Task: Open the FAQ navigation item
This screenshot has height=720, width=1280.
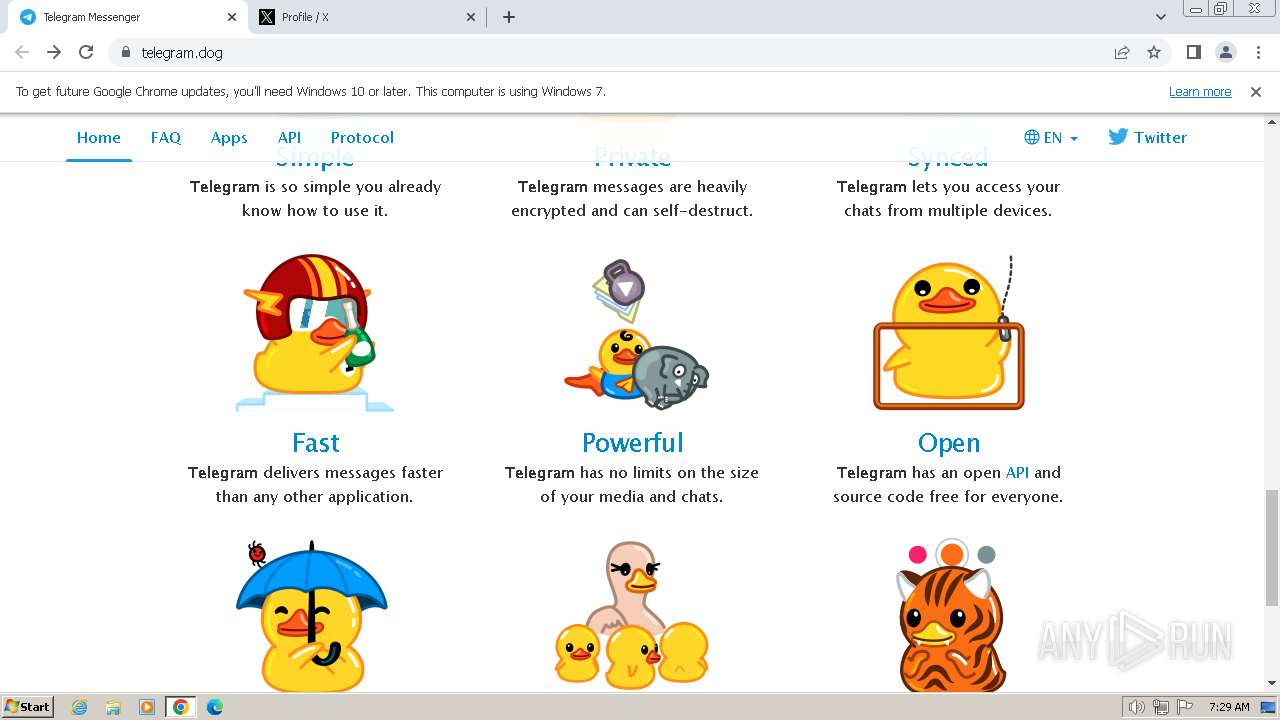Action: tap(166, 138)
